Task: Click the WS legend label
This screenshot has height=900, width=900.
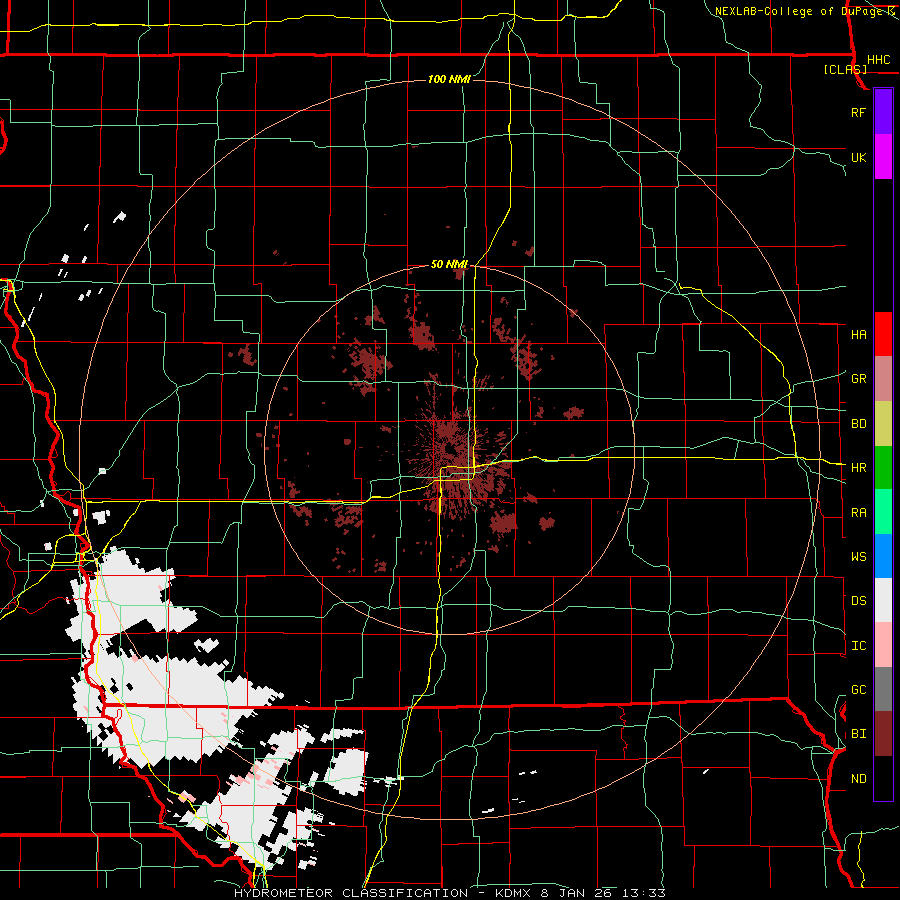Action: (858, 556)
